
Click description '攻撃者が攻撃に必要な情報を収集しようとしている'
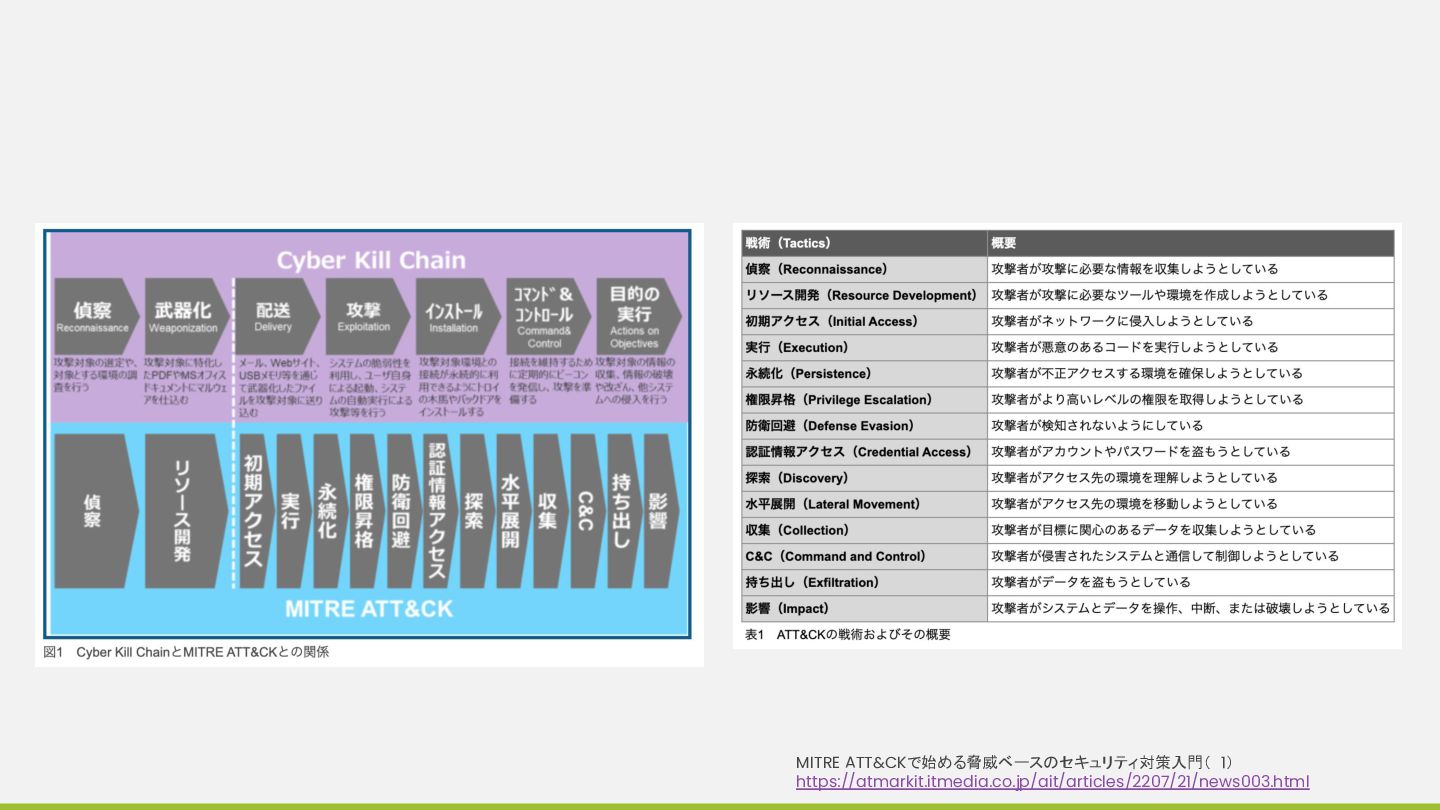[1134, 269]
